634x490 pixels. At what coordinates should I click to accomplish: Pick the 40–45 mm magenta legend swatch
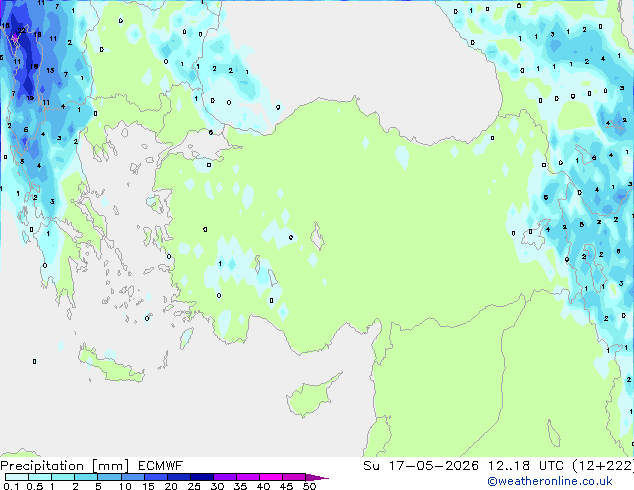coord(271,477)
